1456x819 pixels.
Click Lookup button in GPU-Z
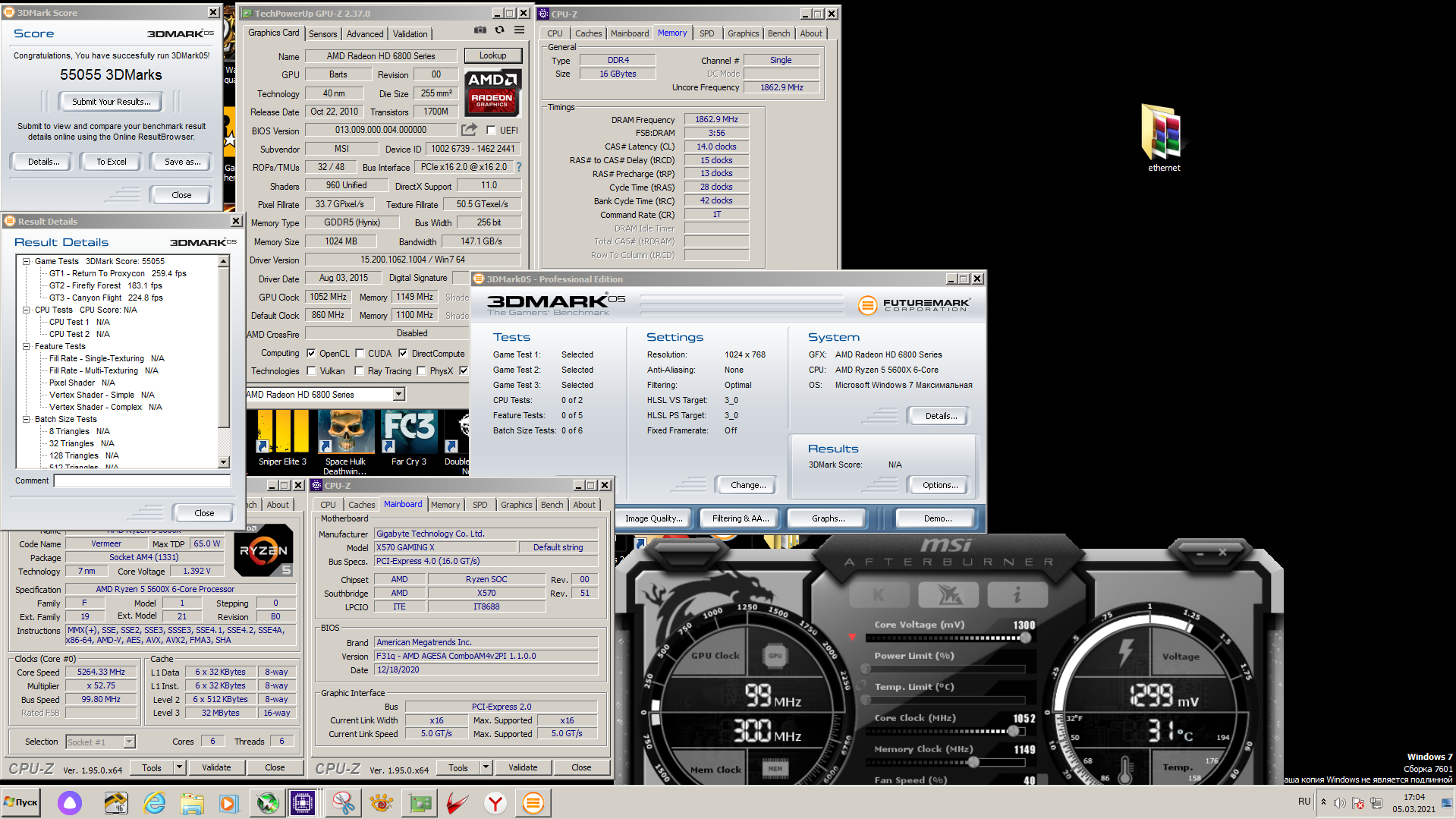[x=492, y=55]
